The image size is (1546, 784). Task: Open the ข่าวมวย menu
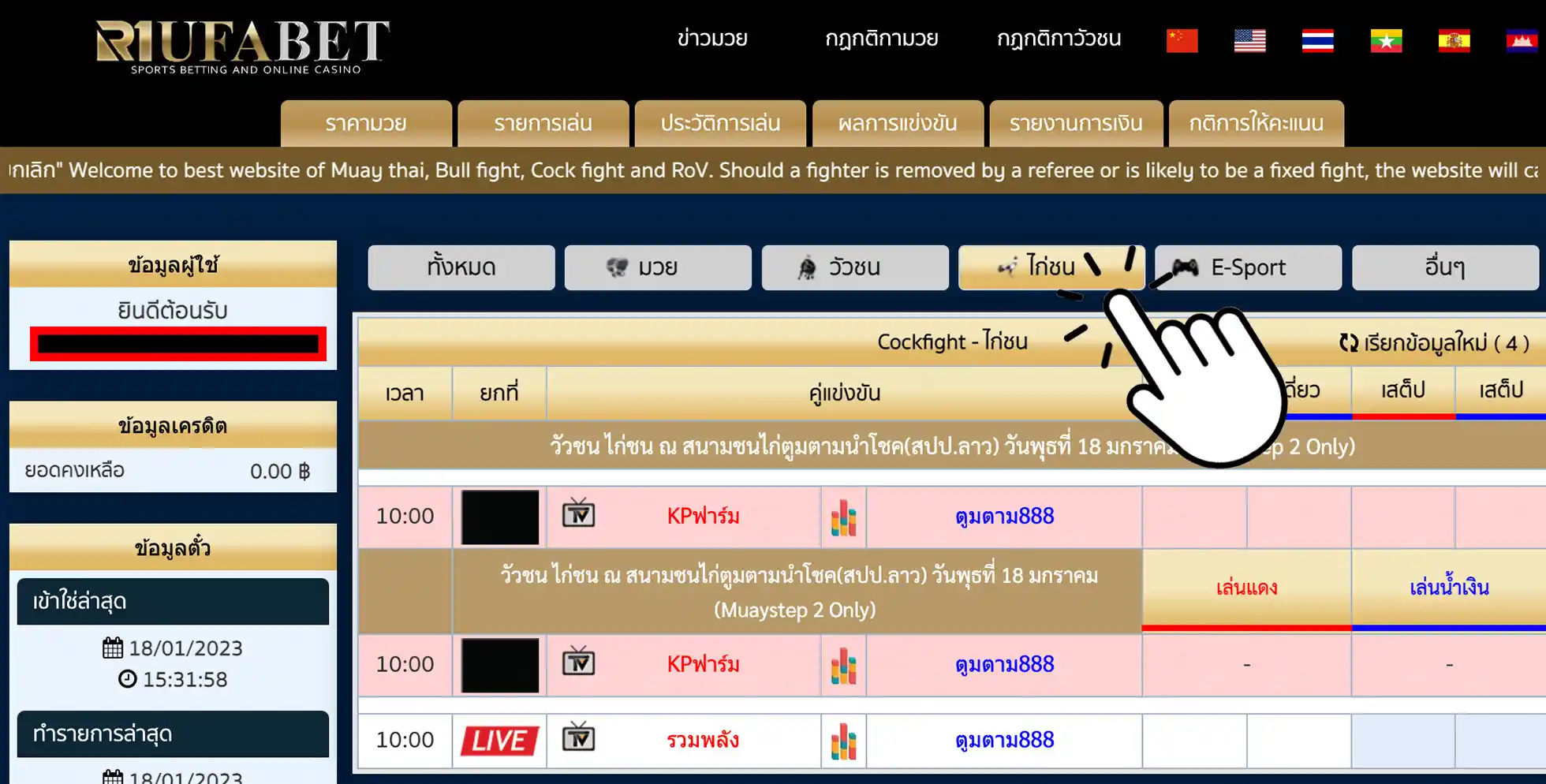click(712, 38)
